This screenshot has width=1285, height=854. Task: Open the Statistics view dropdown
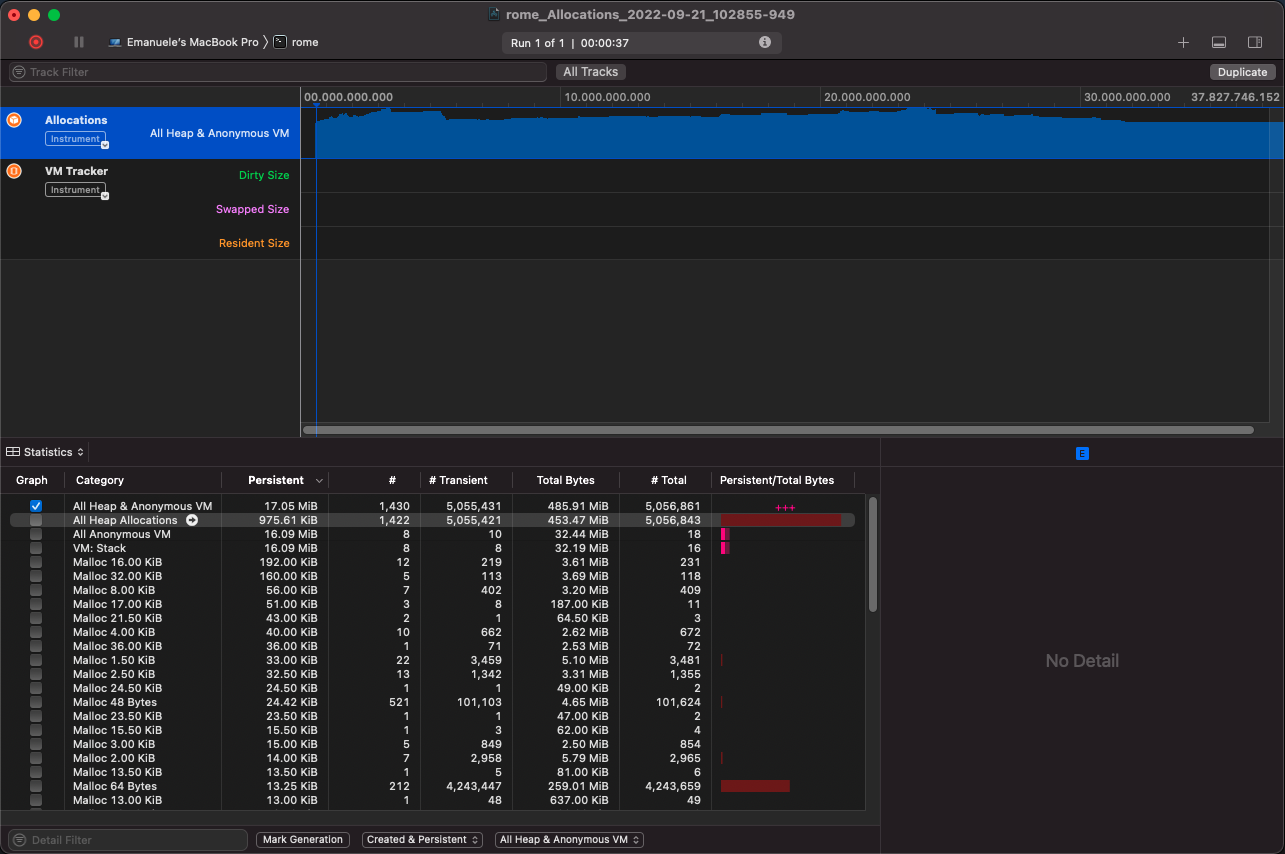[x=44, y=452]
